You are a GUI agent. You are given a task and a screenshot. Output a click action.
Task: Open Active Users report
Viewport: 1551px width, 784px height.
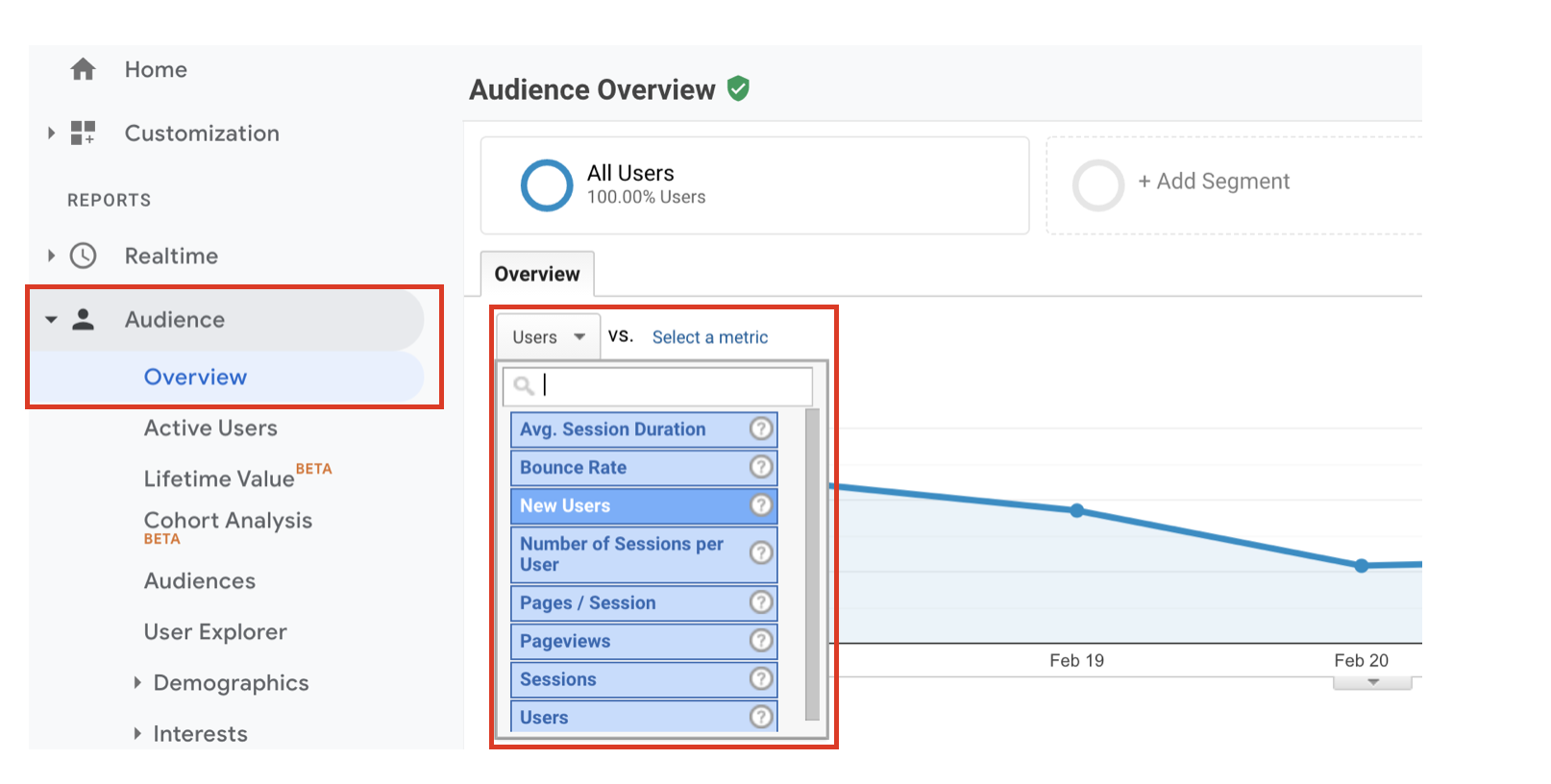(210, 428)
